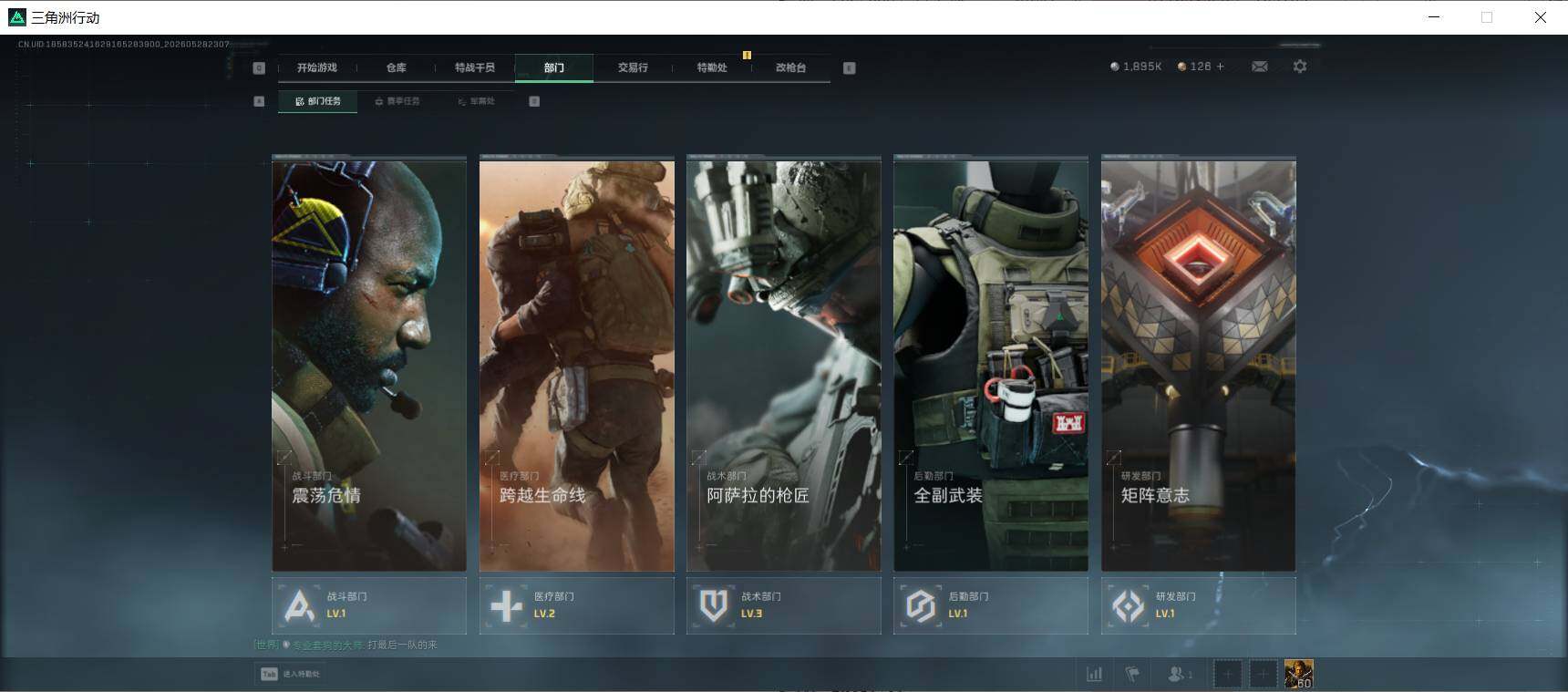1568x692 pixels.
Task: Open the 震荡危情 combat department card
Action: [369, 365]
